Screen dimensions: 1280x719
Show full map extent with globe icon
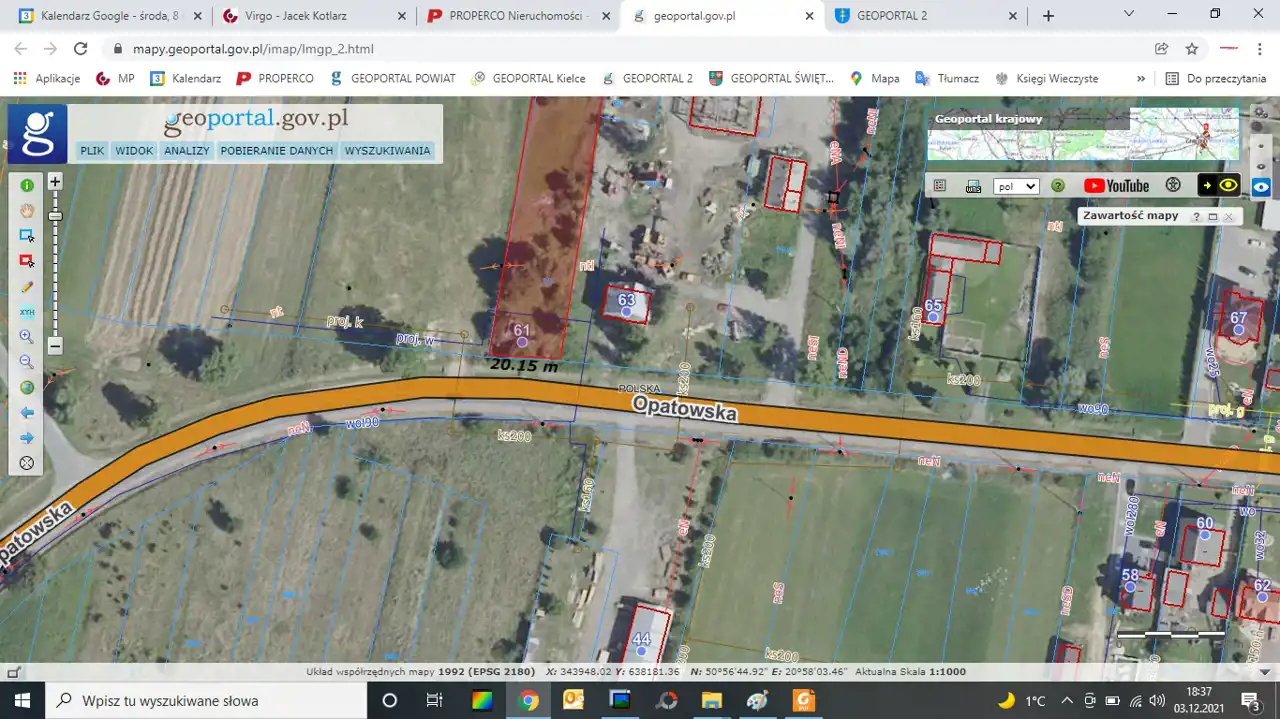click(x=27, y=387)
